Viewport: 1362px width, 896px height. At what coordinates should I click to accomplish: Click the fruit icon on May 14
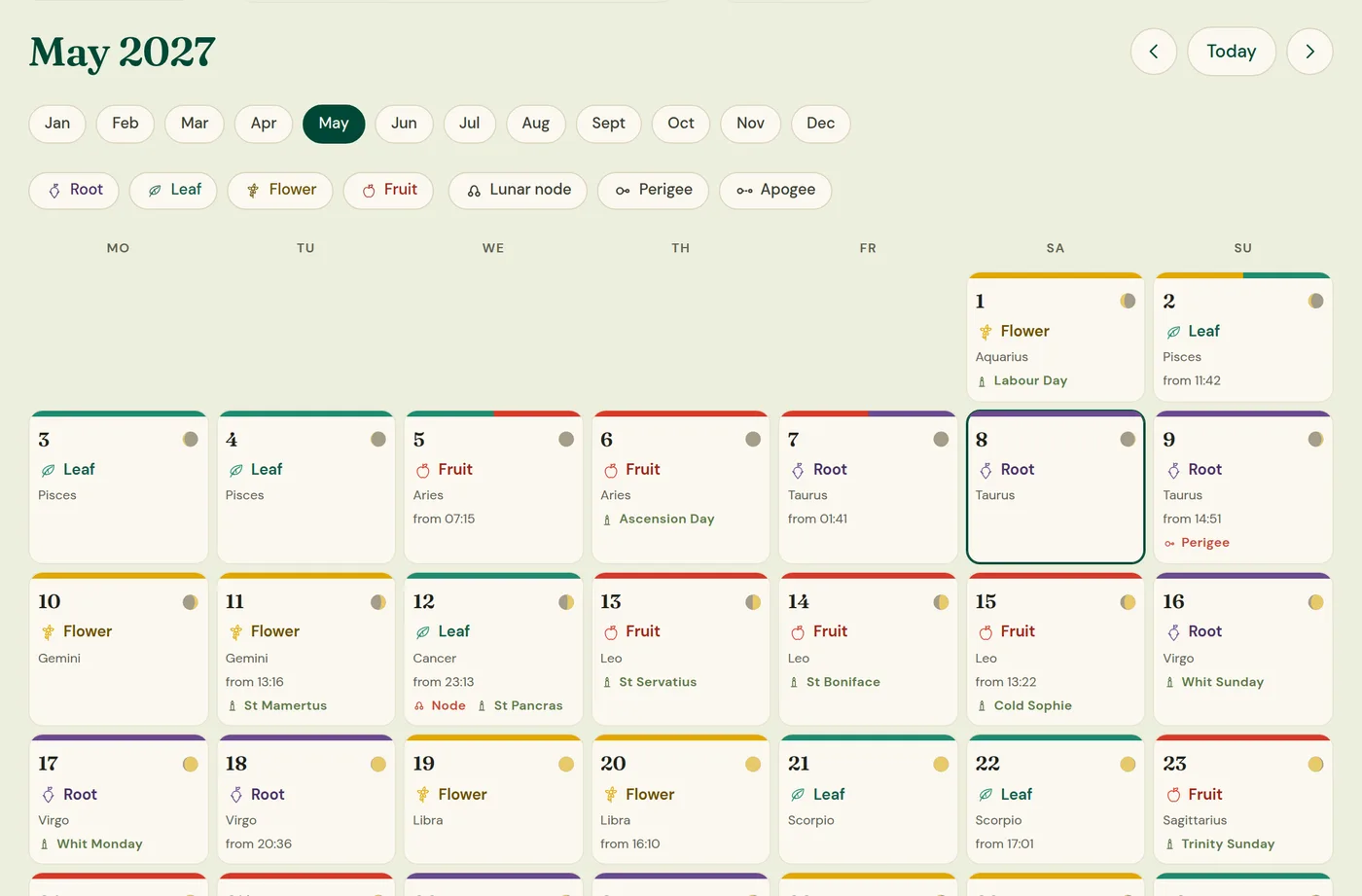coord(798,632)
